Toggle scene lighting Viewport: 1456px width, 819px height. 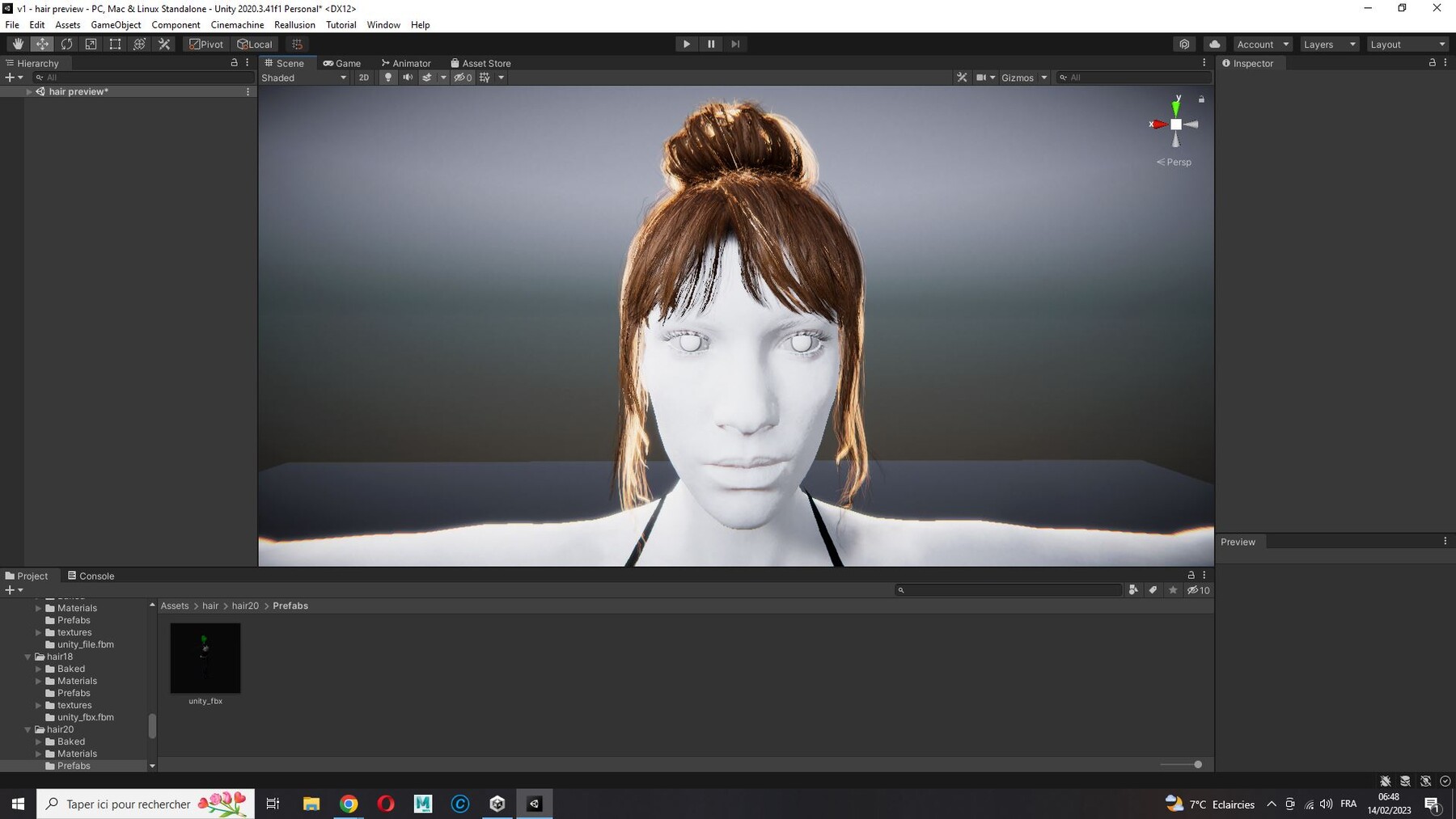pos(388,78)
